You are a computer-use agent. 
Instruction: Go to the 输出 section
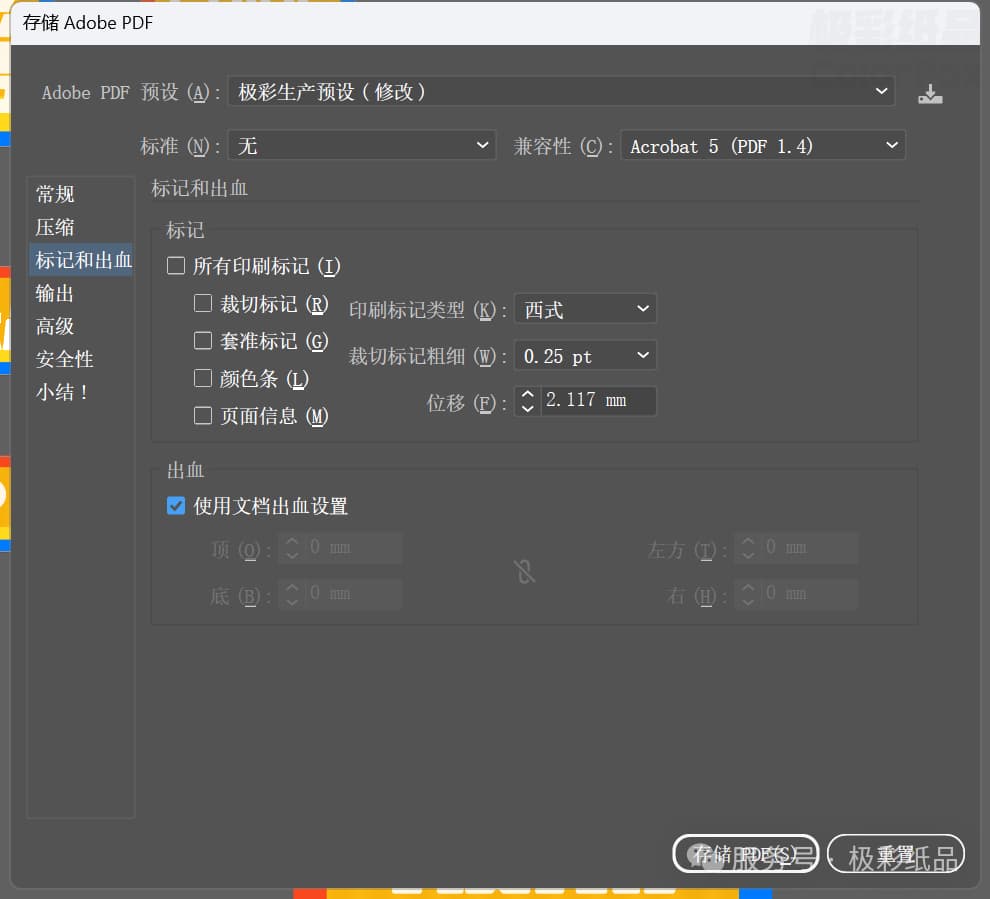coord(56,293)
